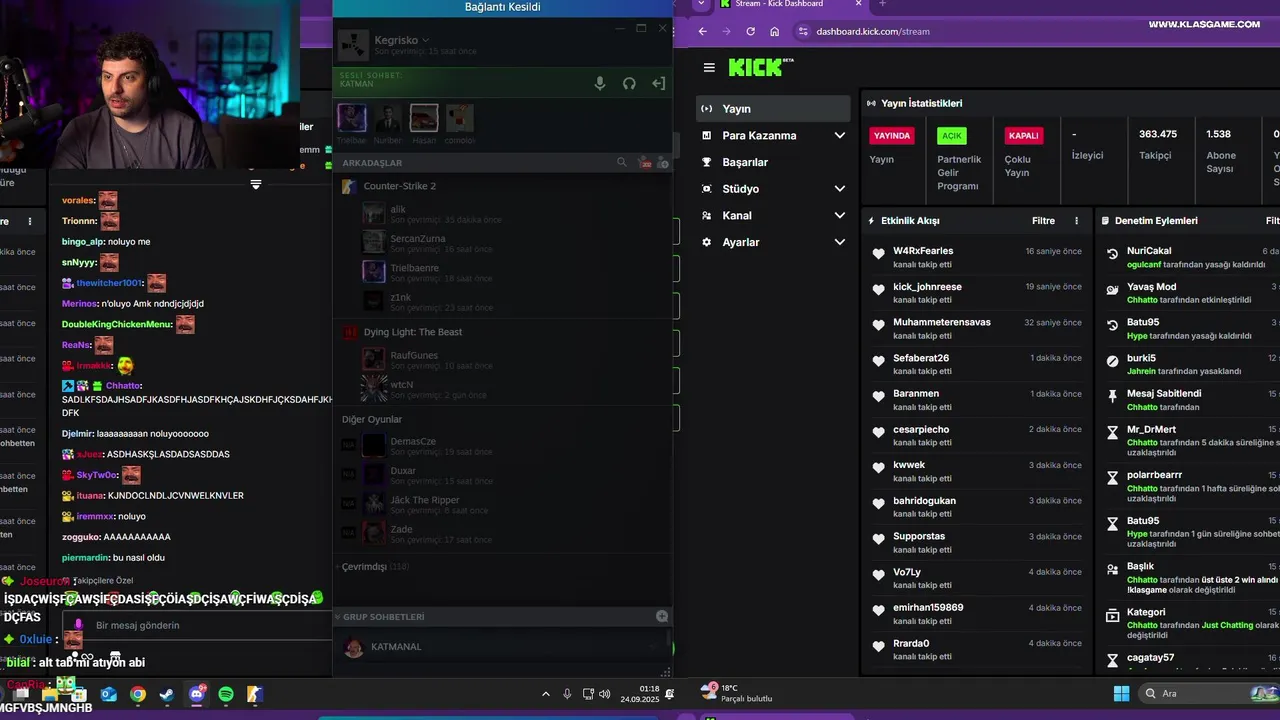Open Steam from the taskbar
Screen dimensions: 1280x720
(x=167, y=694)
